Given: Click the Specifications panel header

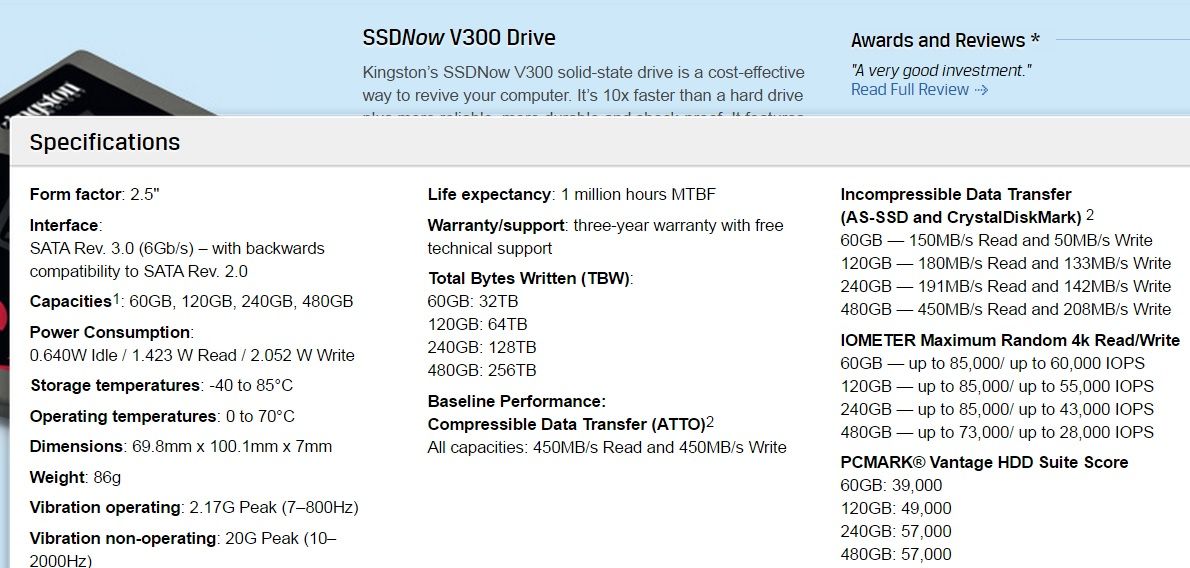Looking at the screenshot, I should coord(600,142).
